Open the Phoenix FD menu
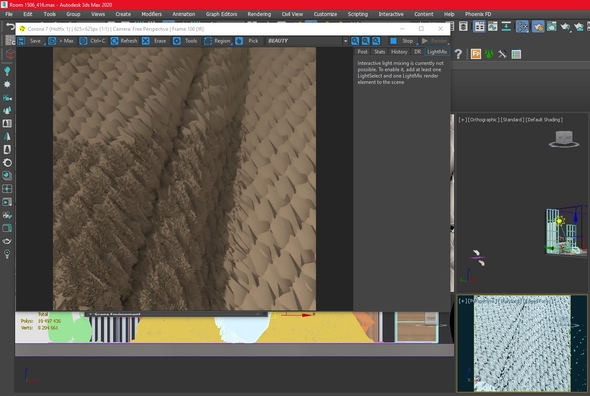The width and height of the screenshot is (590, 396). point(478,14)
